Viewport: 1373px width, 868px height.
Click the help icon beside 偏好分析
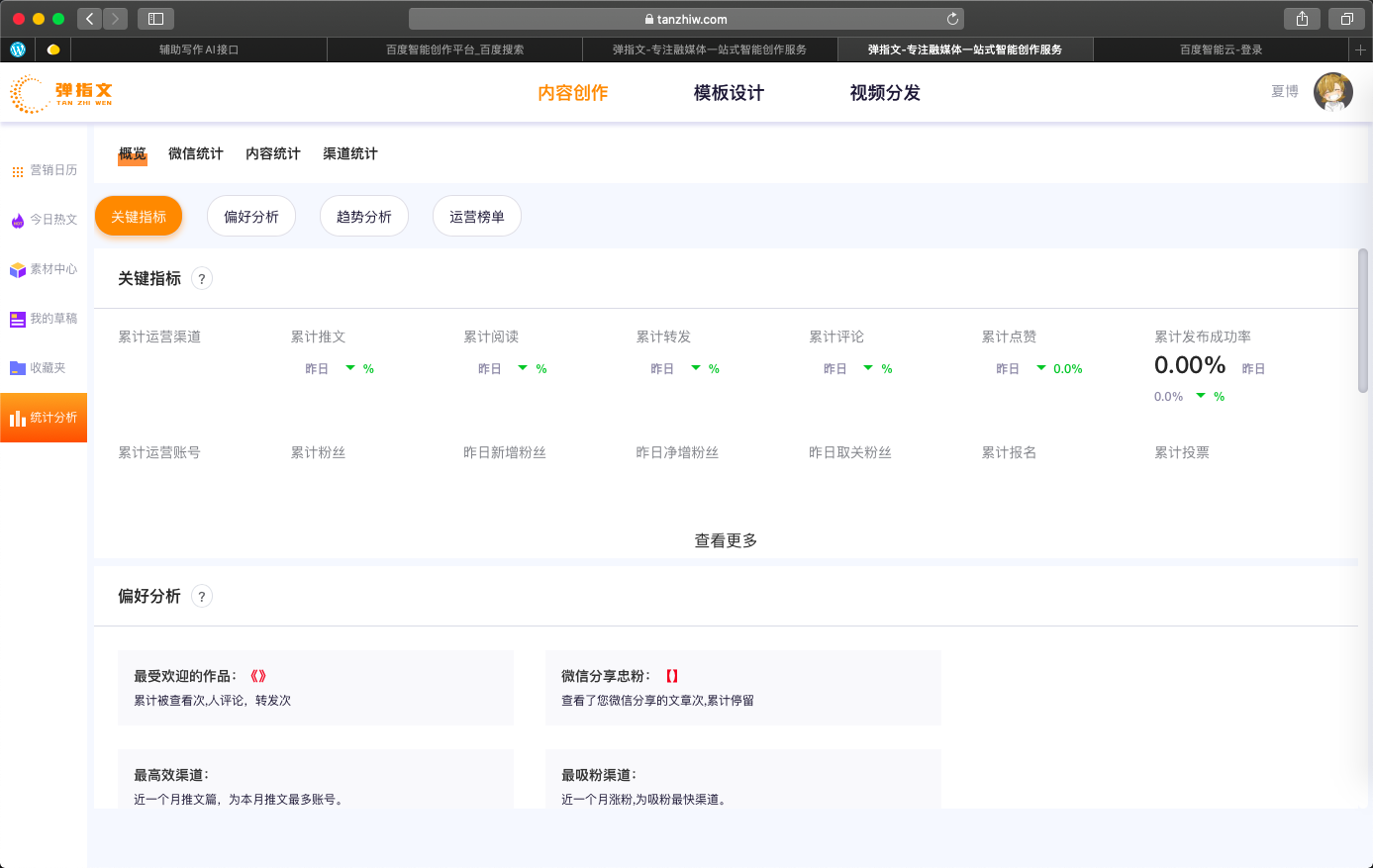(202, 597)
